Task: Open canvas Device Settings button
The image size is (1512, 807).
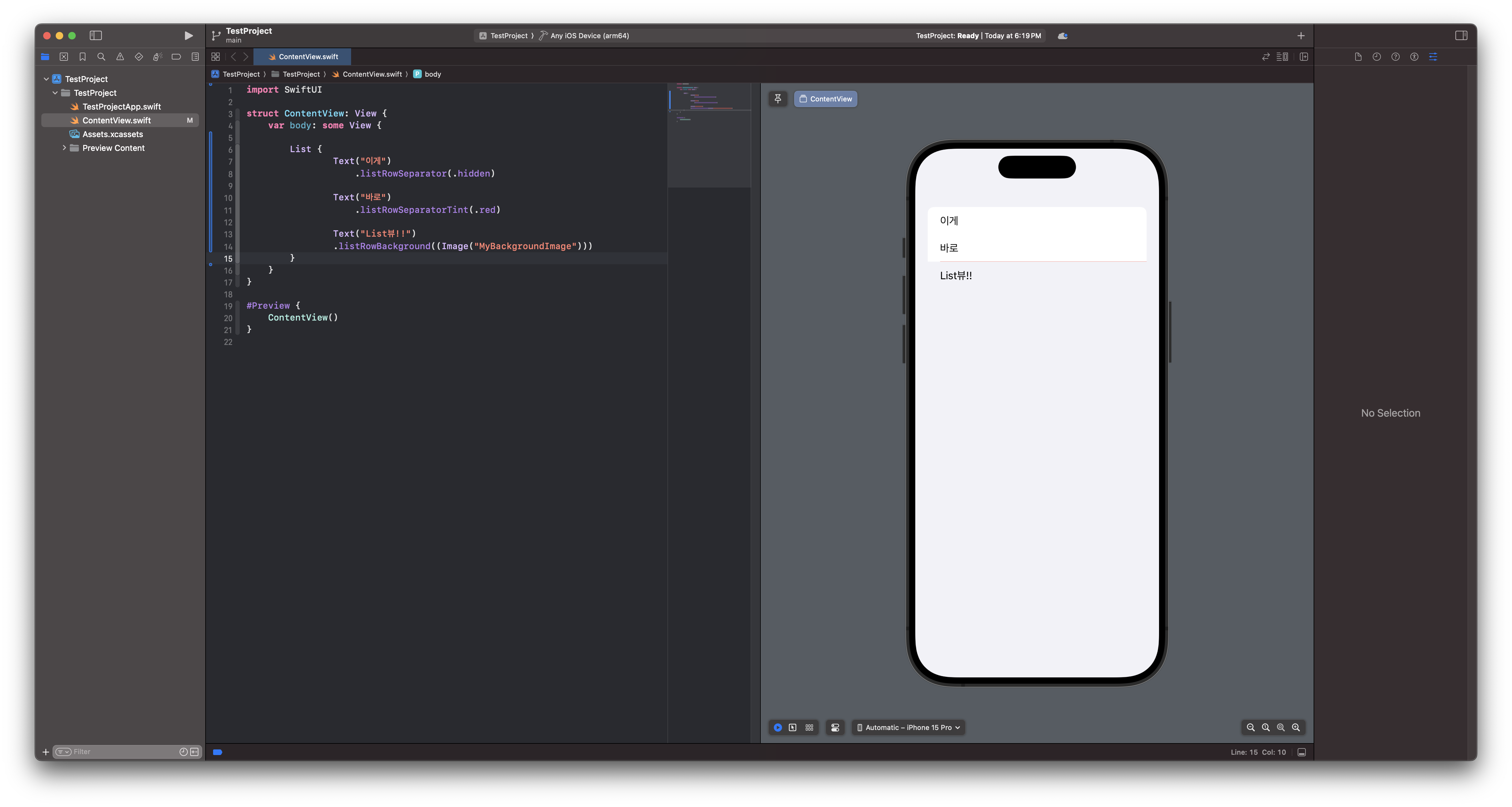Action: coord(835,728)
